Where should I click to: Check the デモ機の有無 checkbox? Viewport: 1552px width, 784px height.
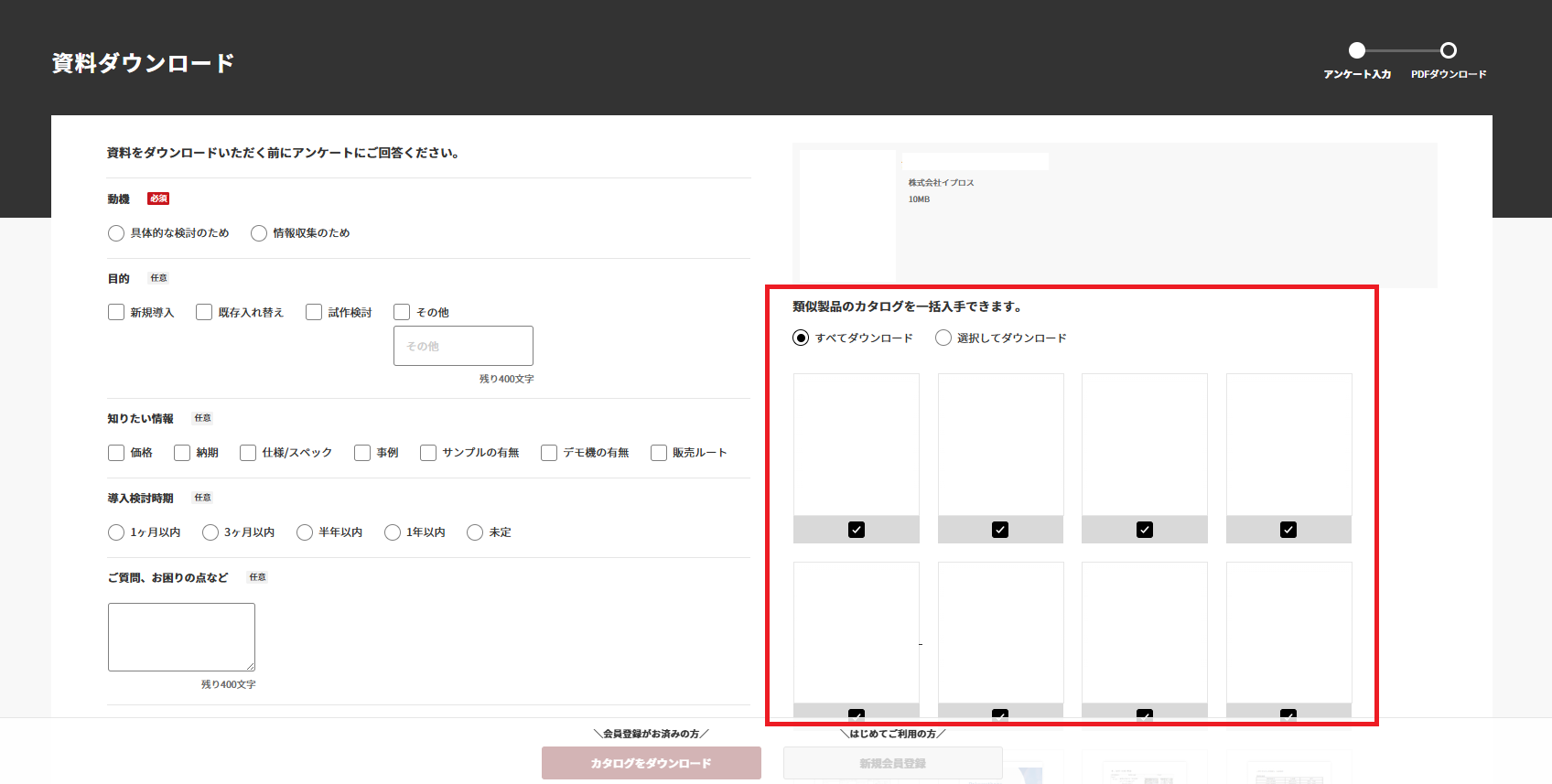[549, 453]
